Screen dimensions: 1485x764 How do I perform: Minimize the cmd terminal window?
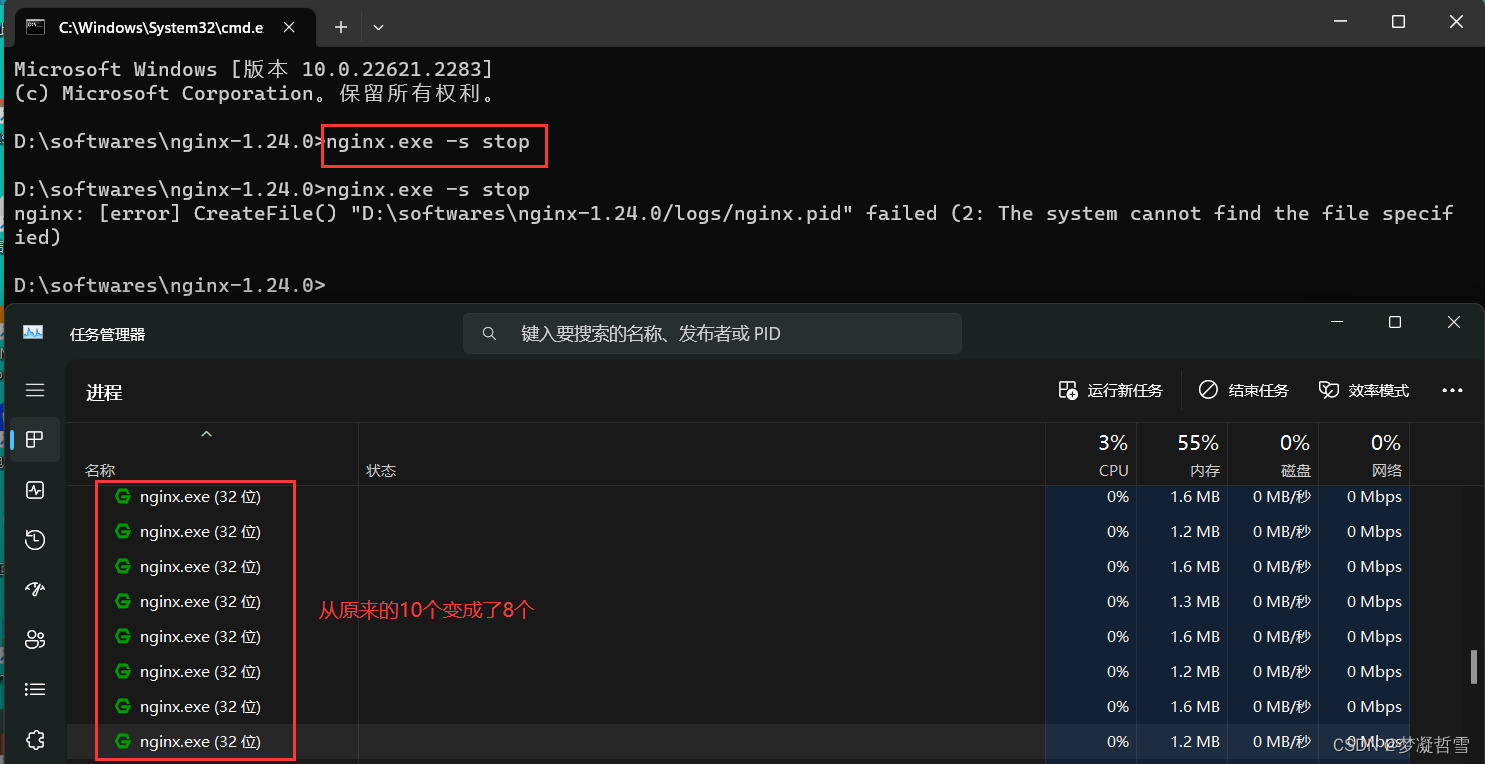pos(1340,22)
